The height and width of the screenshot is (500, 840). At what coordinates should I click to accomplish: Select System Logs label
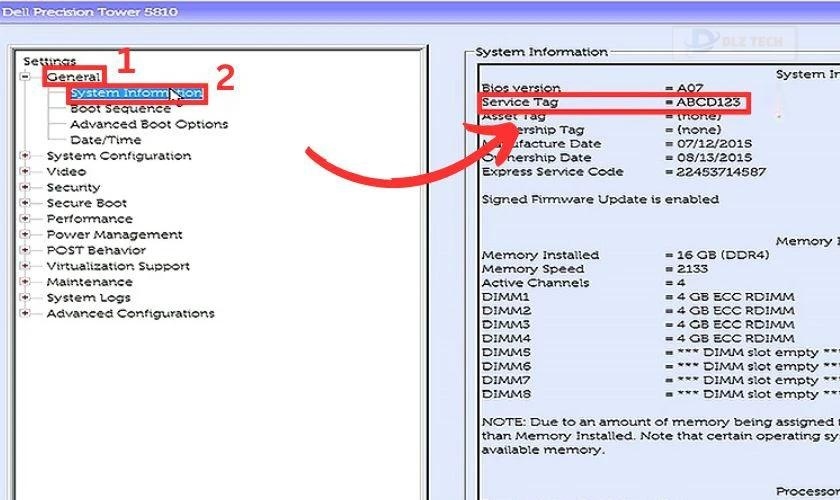[x=88, y=297]
